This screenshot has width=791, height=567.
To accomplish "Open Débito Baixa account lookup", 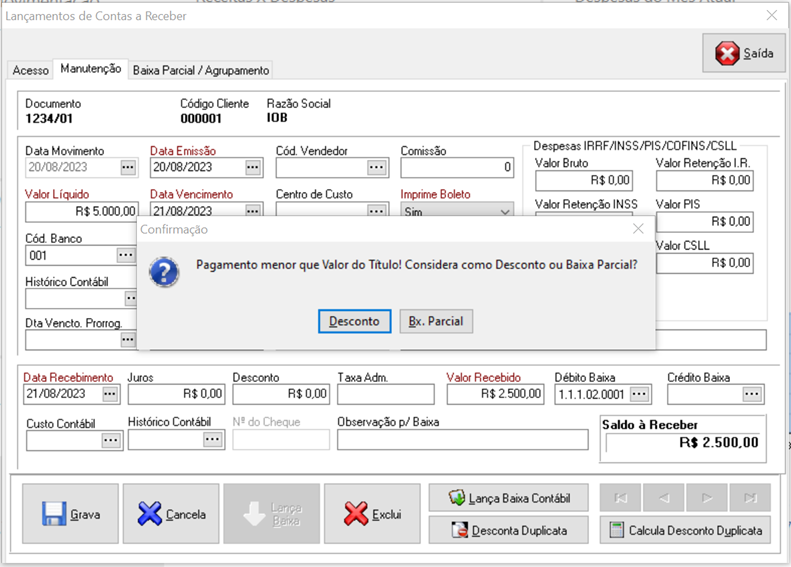I will (x=640, y=394).
